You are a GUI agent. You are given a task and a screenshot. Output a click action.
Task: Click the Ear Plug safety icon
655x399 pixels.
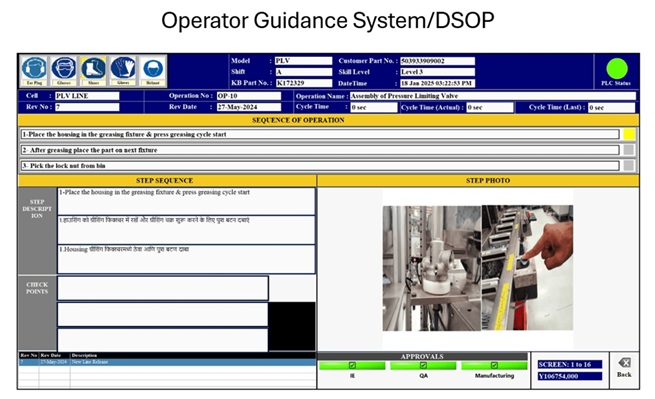coord(35,71)
